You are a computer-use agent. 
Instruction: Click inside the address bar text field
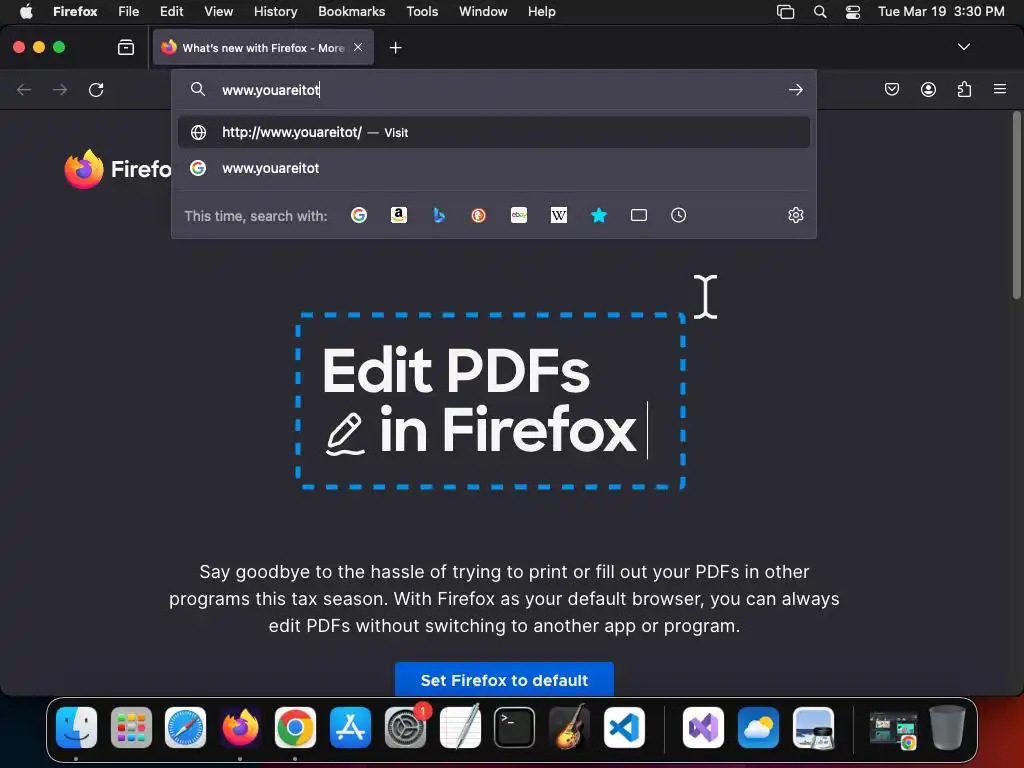496,89
